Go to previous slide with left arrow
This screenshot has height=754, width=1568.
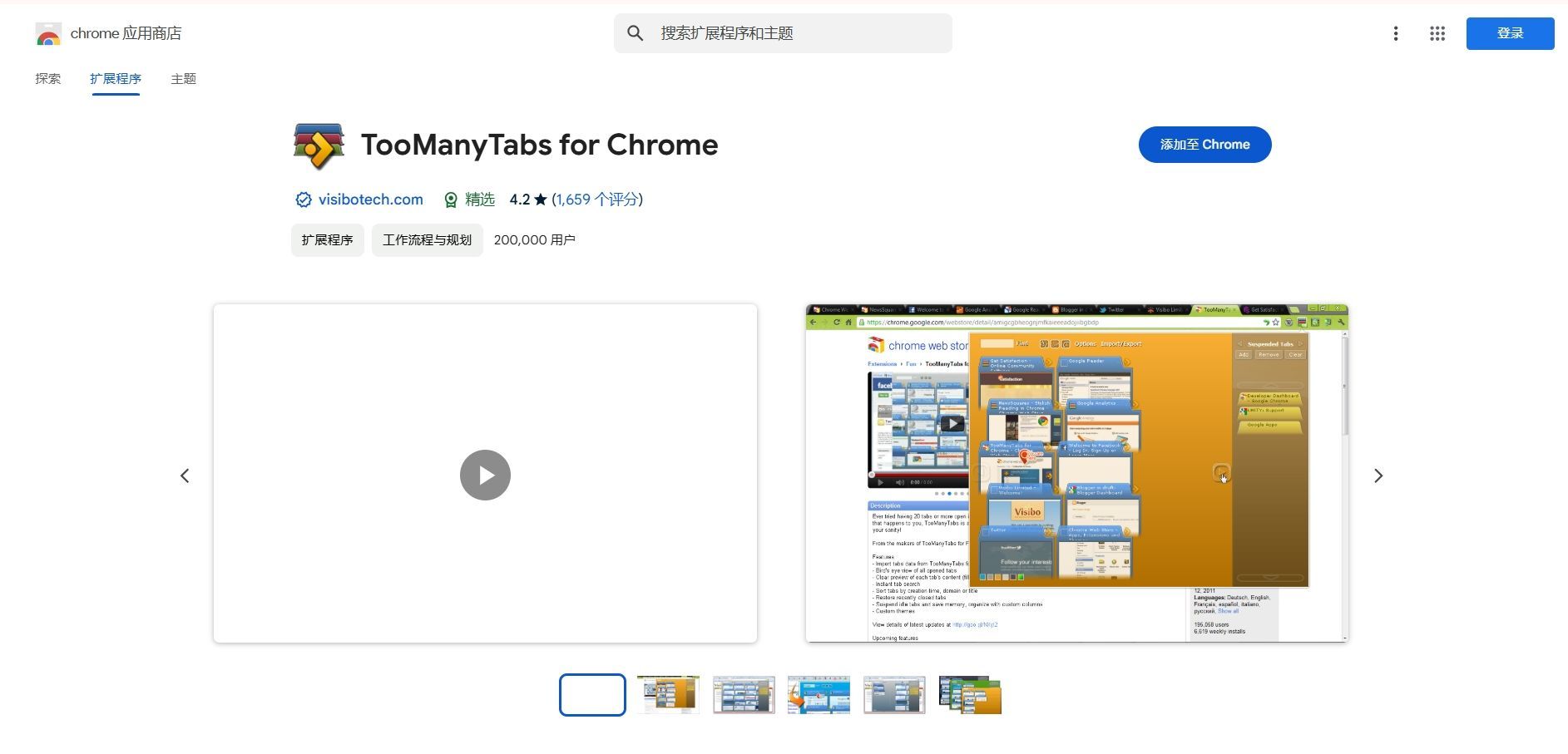pos(185,476)
